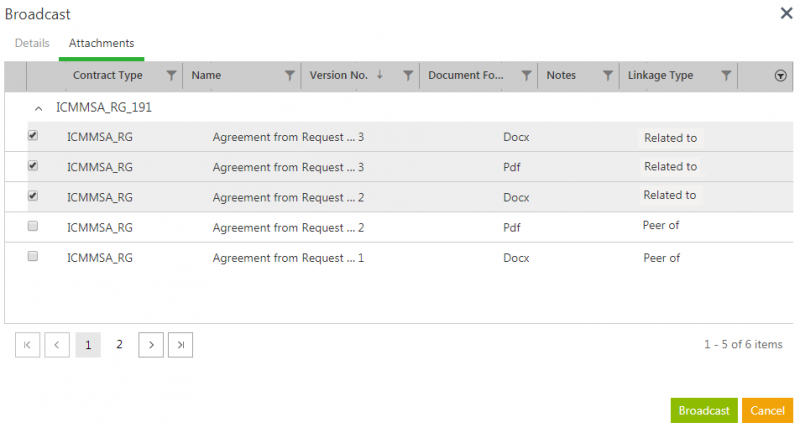Switch to the Details tab

[x=32, y=44]
